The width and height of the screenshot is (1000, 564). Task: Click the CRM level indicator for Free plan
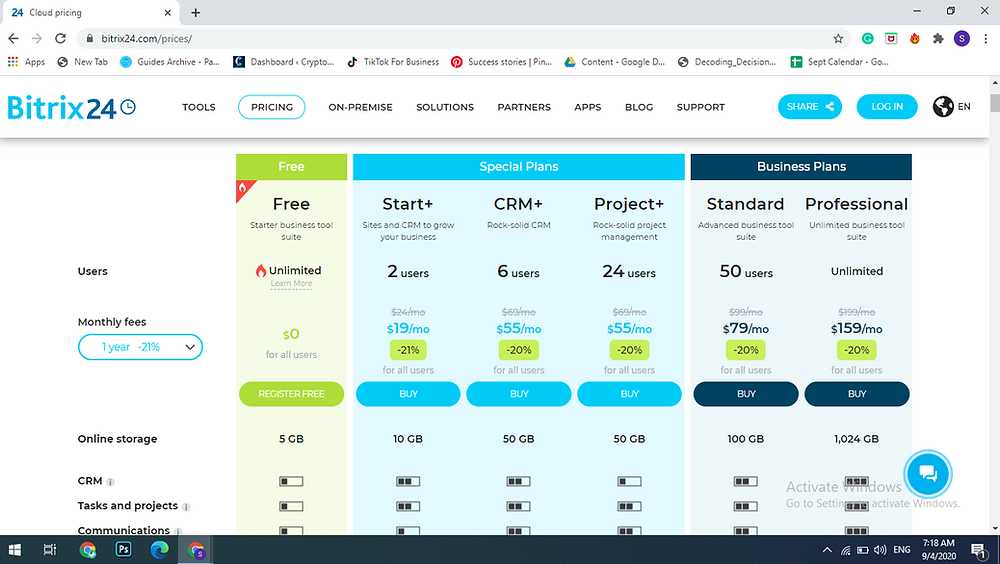point(291,481)
